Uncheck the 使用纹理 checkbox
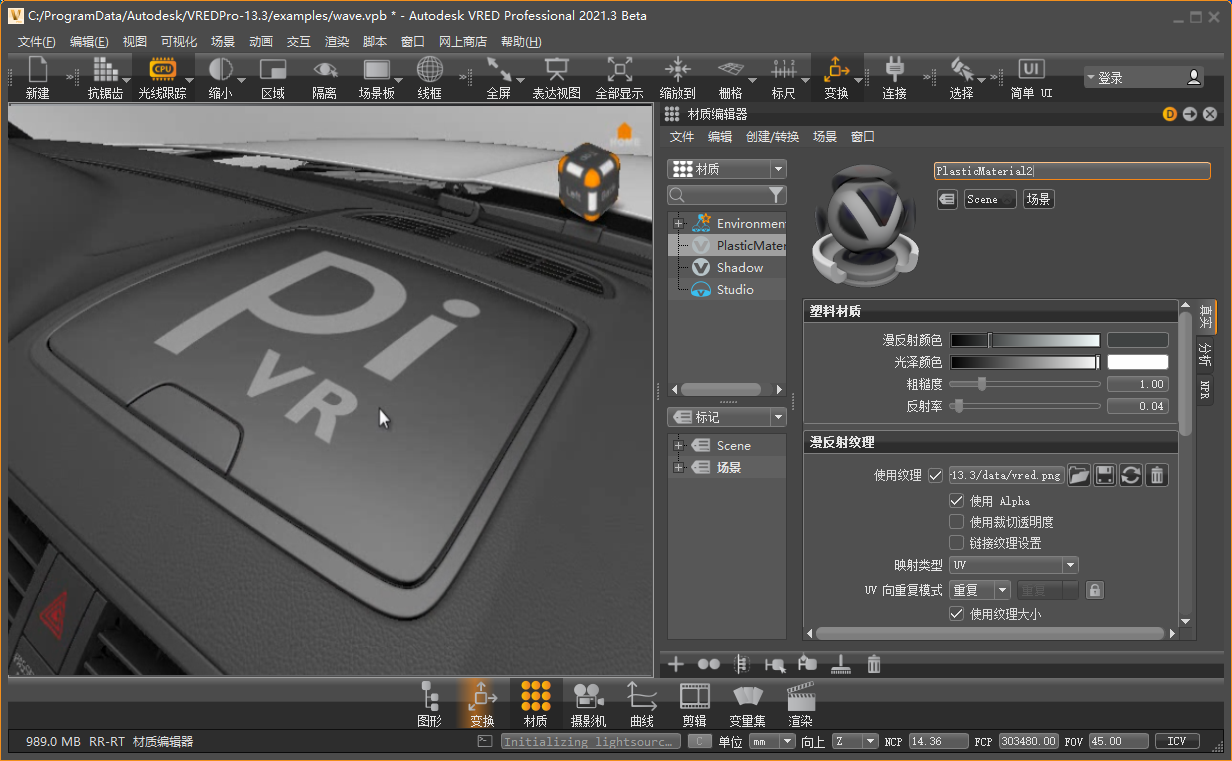 tap(936, 475)
